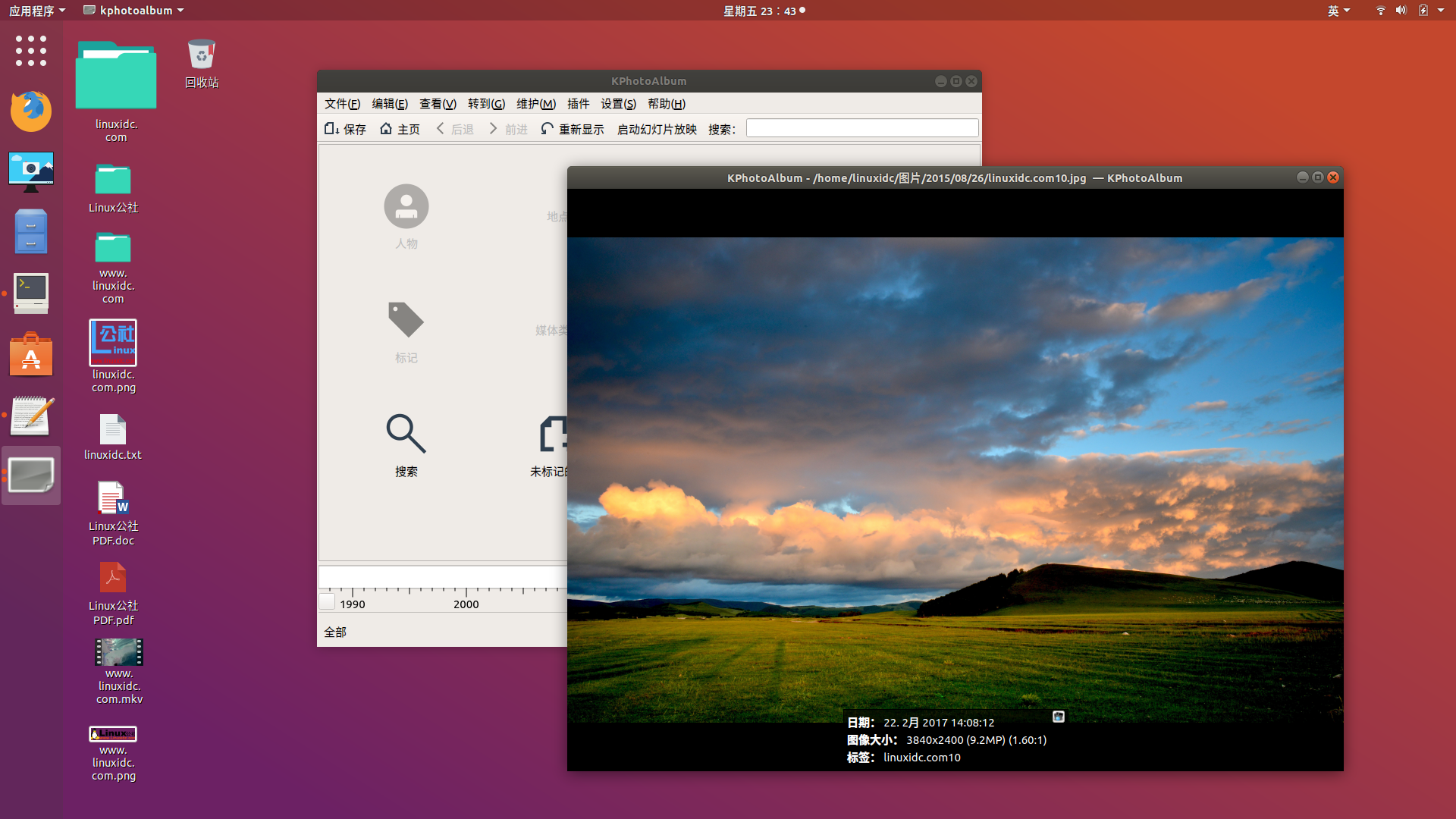Image resolution: width=1456 pixels, height=819 pixels.
Task: Open the 标记 tag category icon
Action: tap(406, 320)
